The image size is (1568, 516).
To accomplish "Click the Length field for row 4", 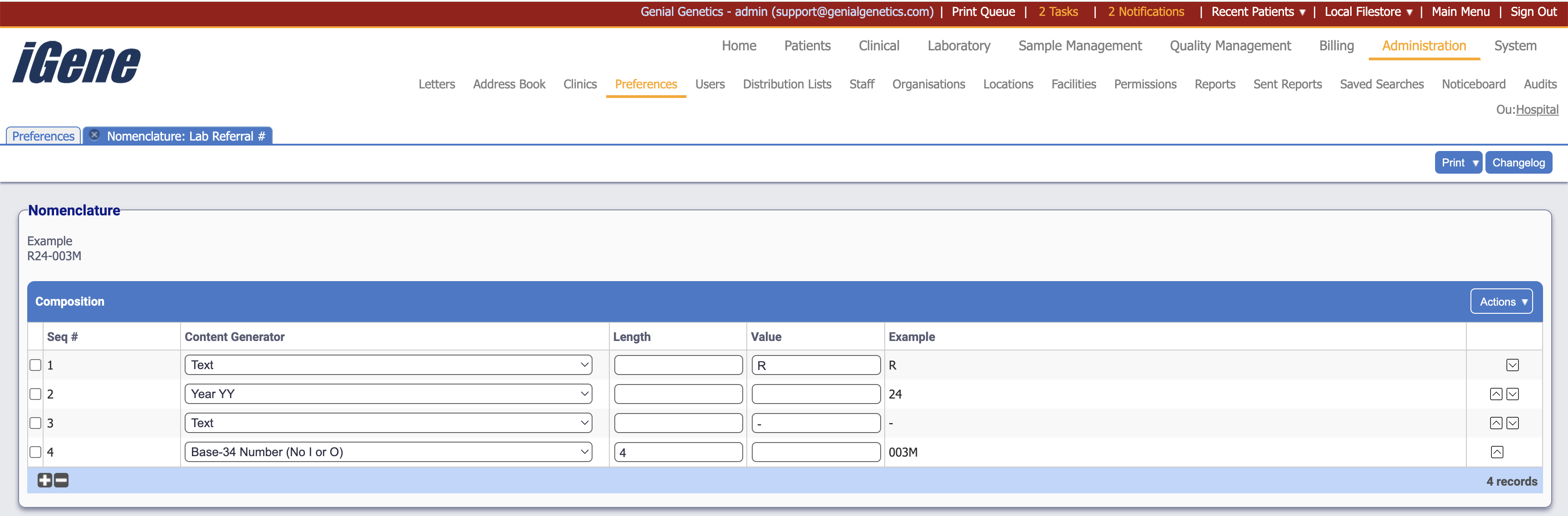I will point(678,452).
